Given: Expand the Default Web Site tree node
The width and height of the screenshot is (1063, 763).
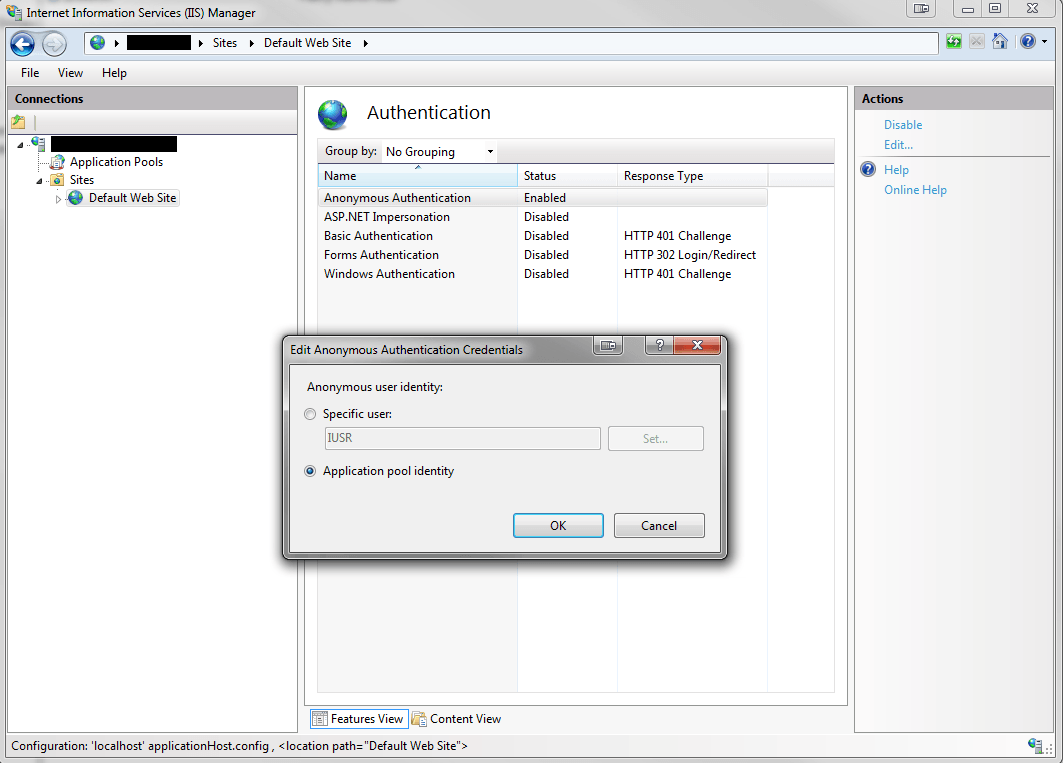Looking at the screenshot, I should pos(58,199).
